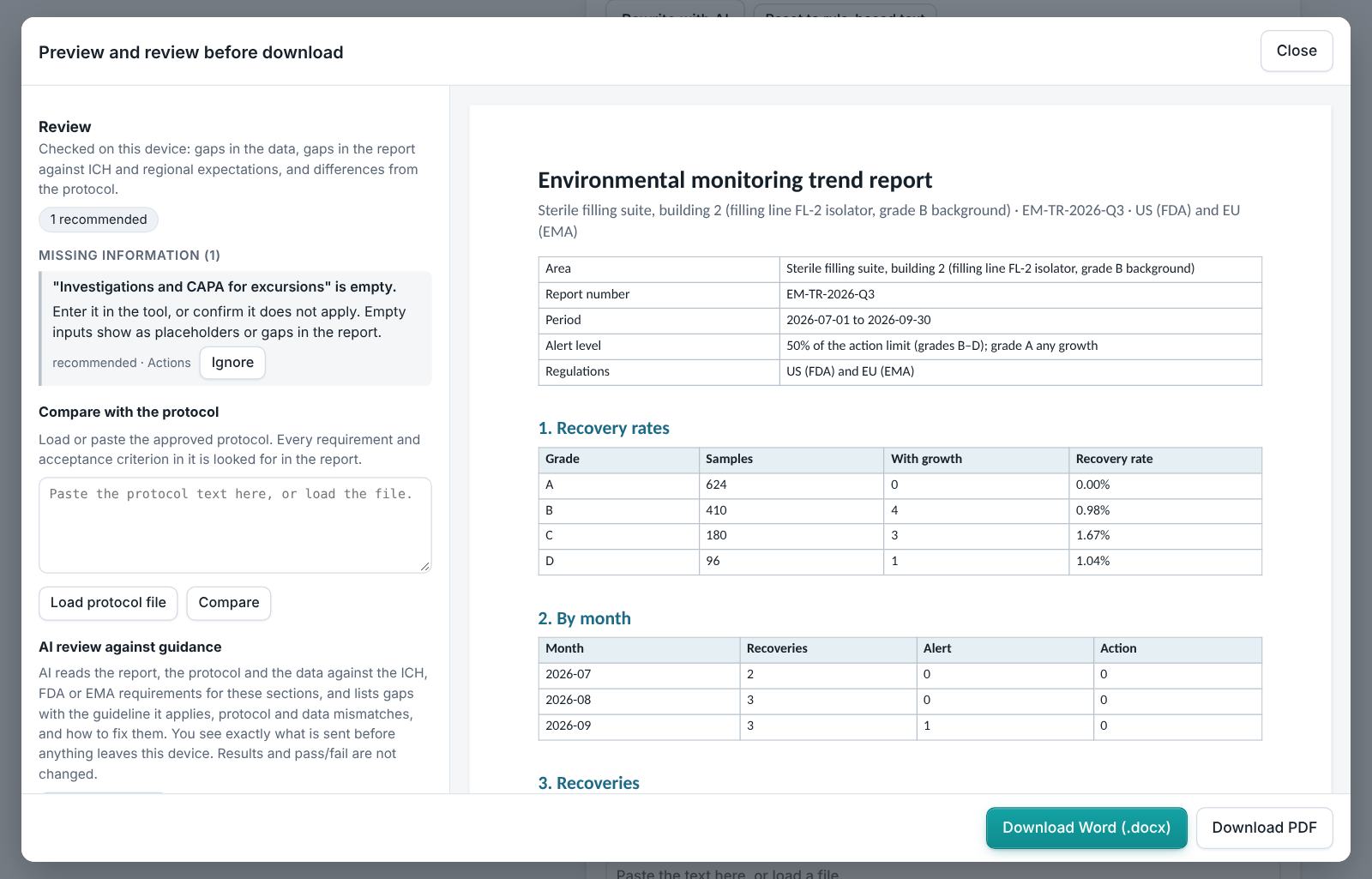1372x879 pixels.
Task: Run Compare against the protocol
Action: (x=229, y=603)
